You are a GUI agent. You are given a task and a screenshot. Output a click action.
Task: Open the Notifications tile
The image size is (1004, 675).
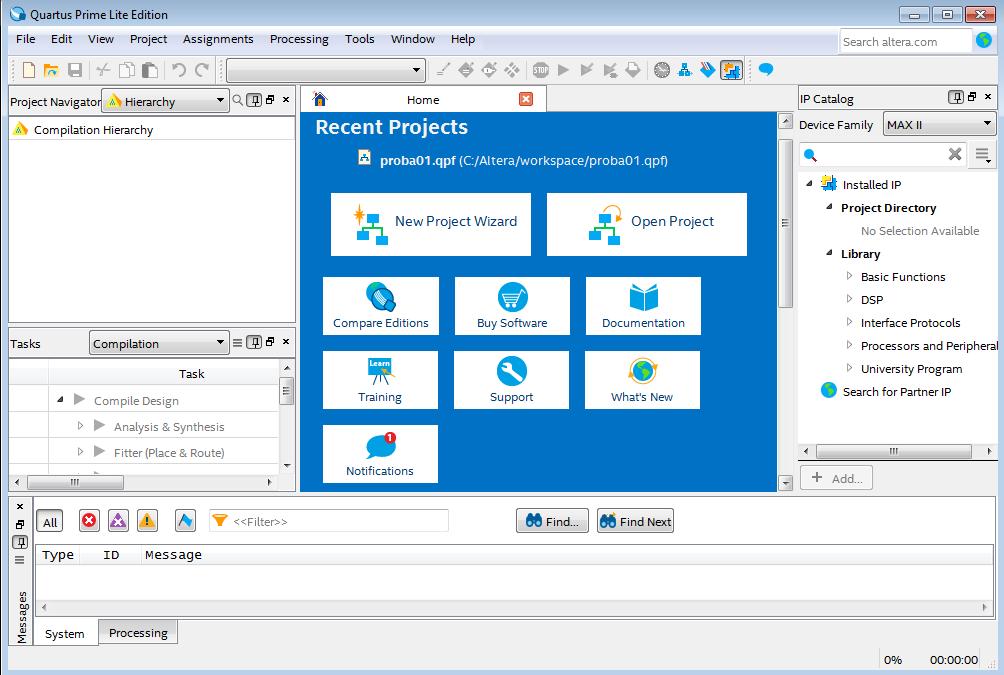click(380, 453)
